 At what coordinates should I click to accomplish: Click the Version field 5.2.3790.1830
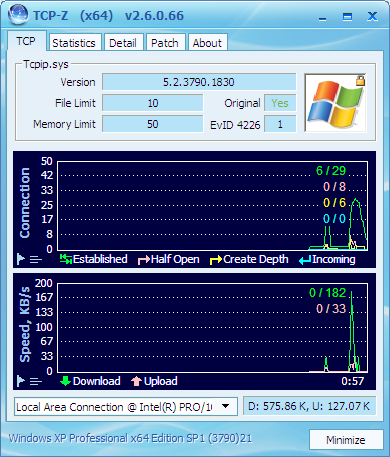[x=199, y=82]
